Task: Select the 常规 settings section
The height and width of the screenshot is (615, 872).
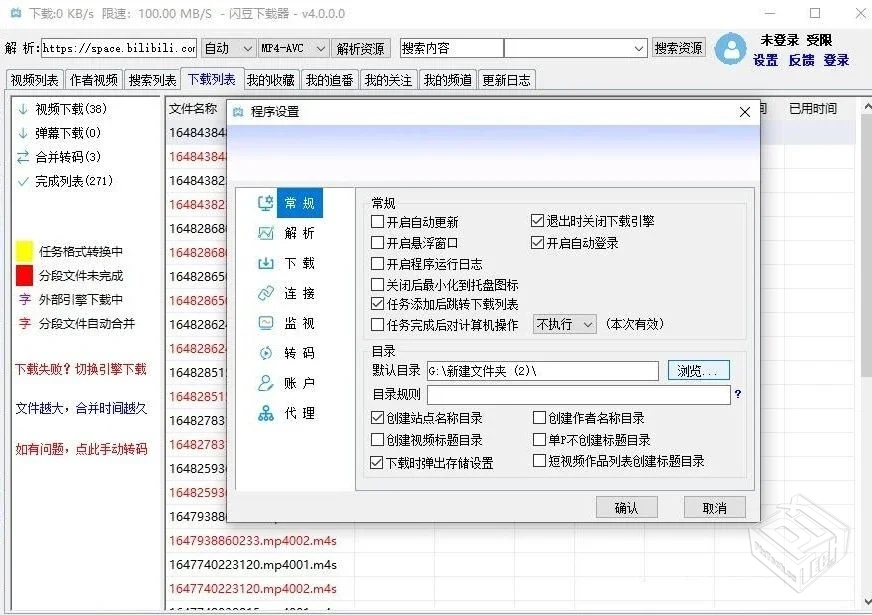Action: click(x=299, y=203)
